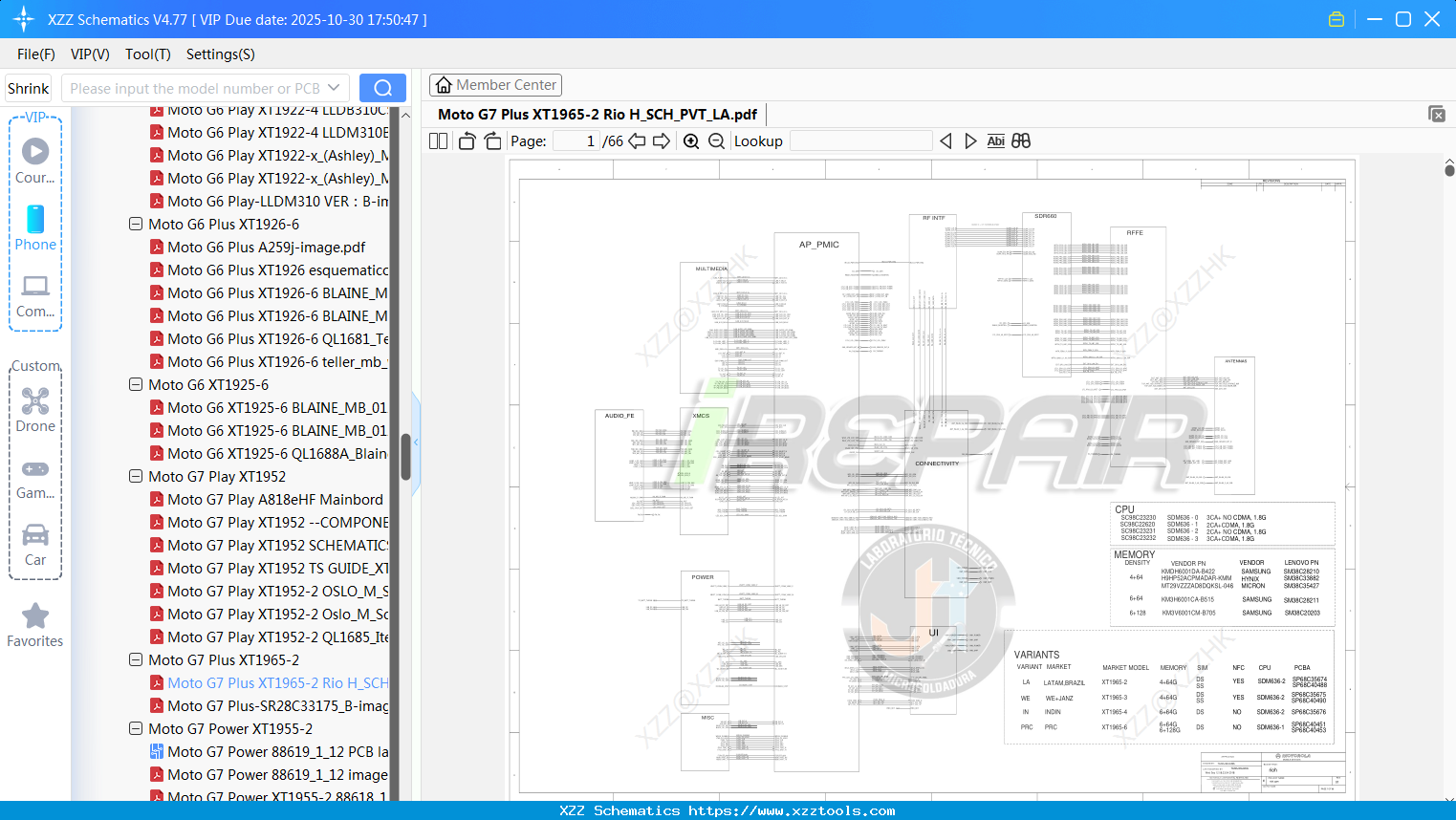Open Moto G6 XT1925-6 QL1688A_Blain file
The height and width of the screenshot is (820, 1456).
277,453
